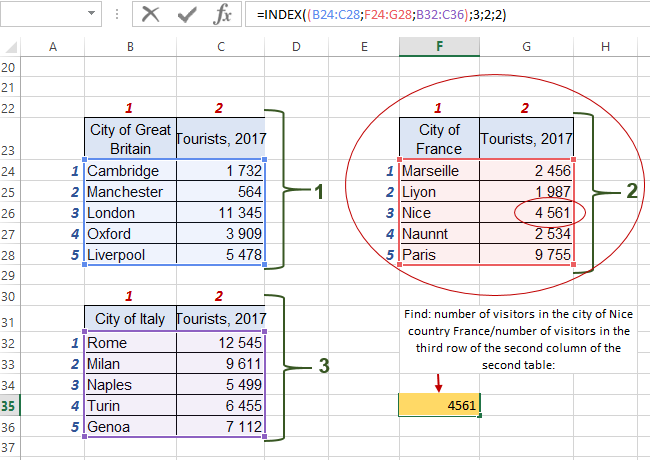
Task: Select row 24 header
Action: (x=10, y=171)
